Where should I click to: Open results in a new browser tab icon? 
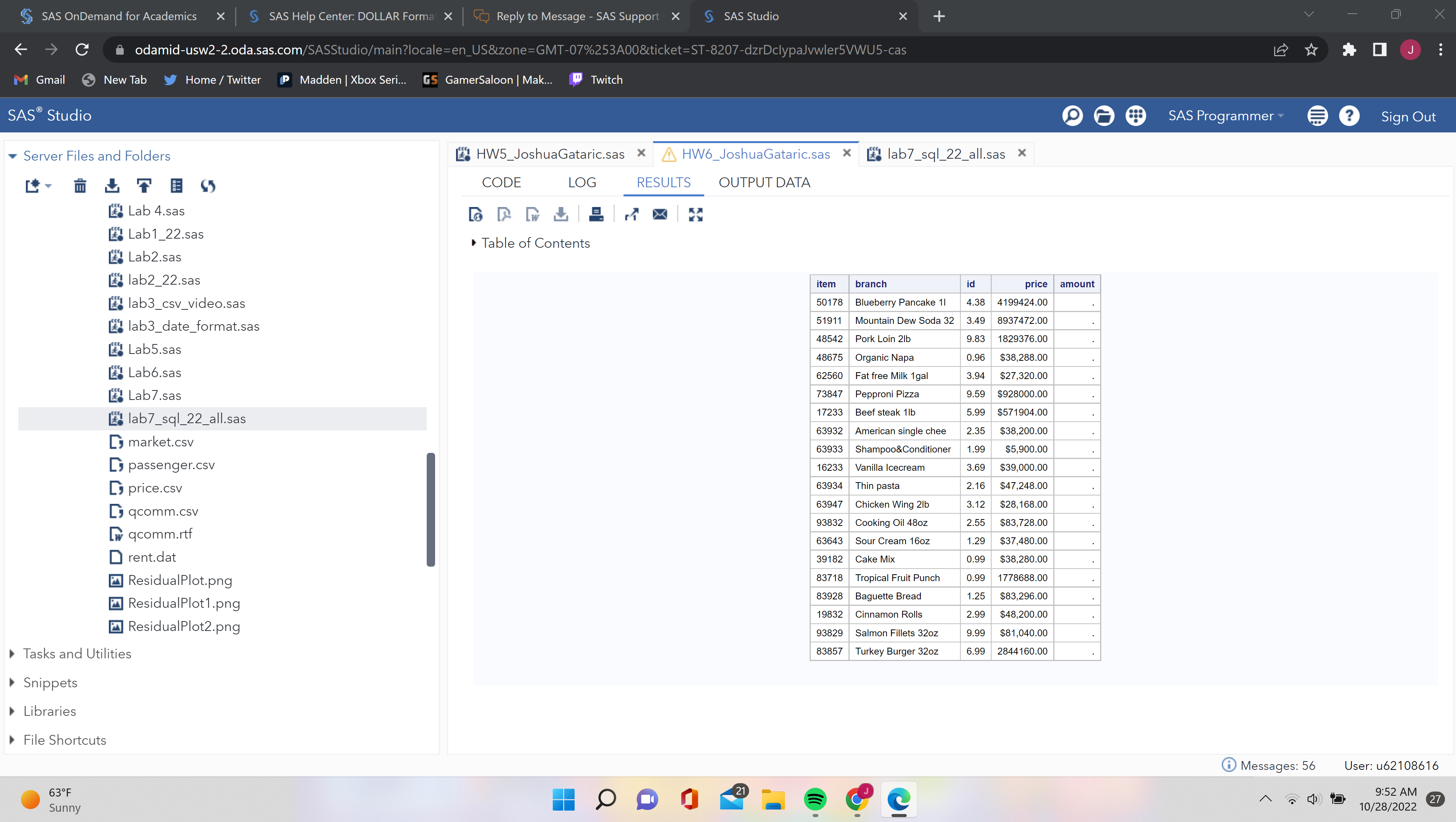pos(632,215)
